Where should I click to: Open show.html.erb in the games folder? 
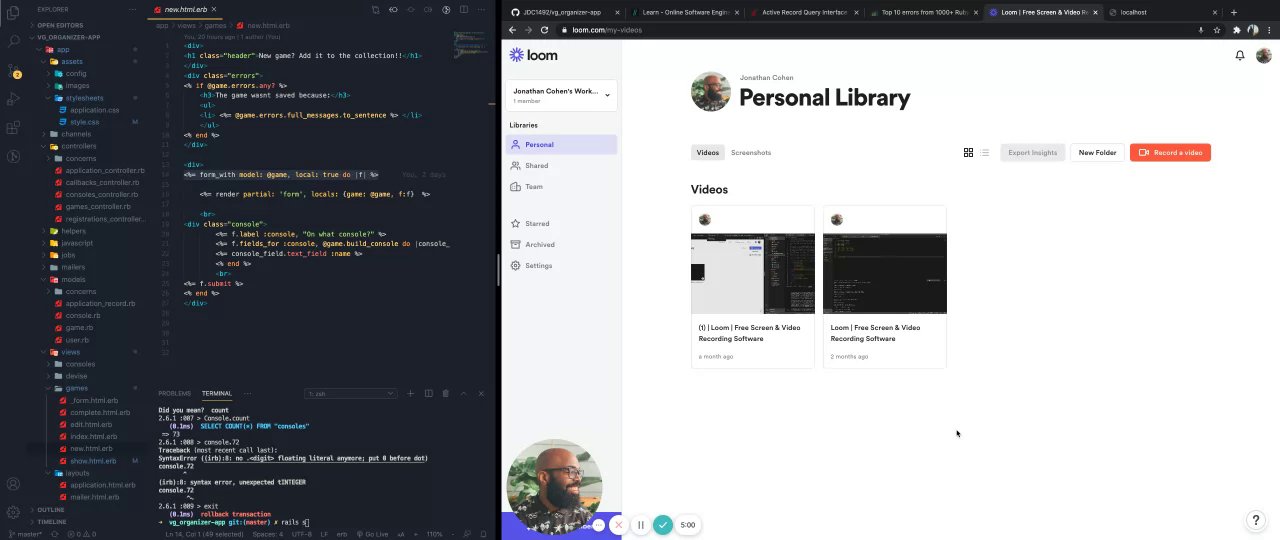click(93, 461)
